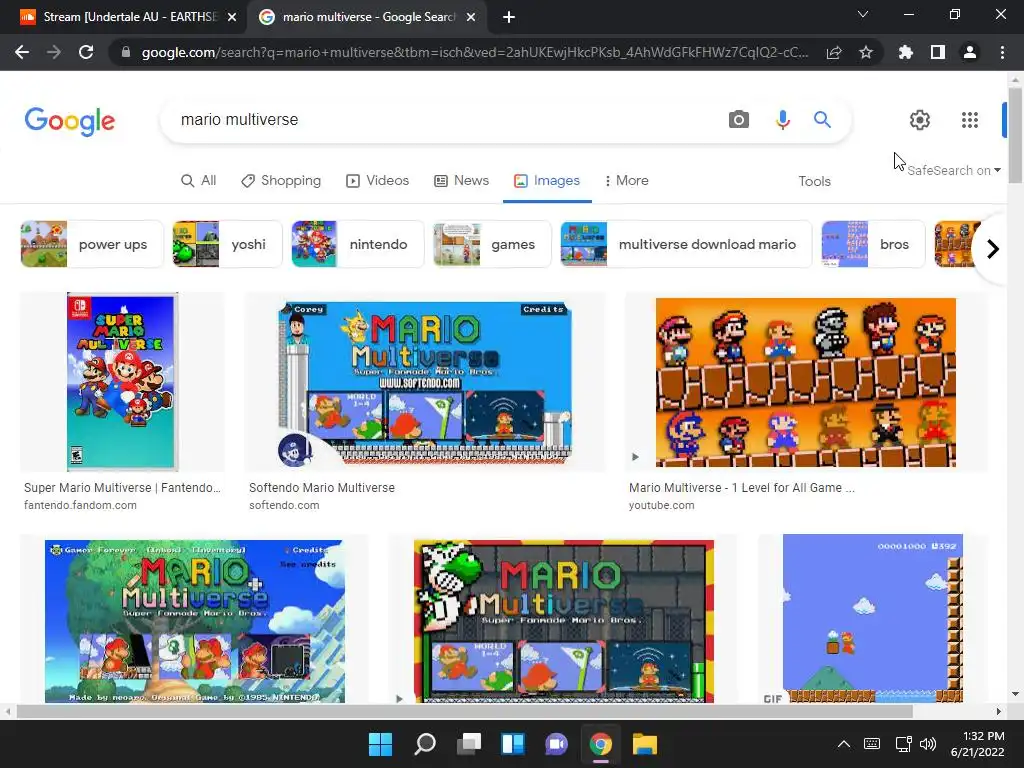Search by image using camera icon
1024x768 pixels.
(x=739, y=120)
